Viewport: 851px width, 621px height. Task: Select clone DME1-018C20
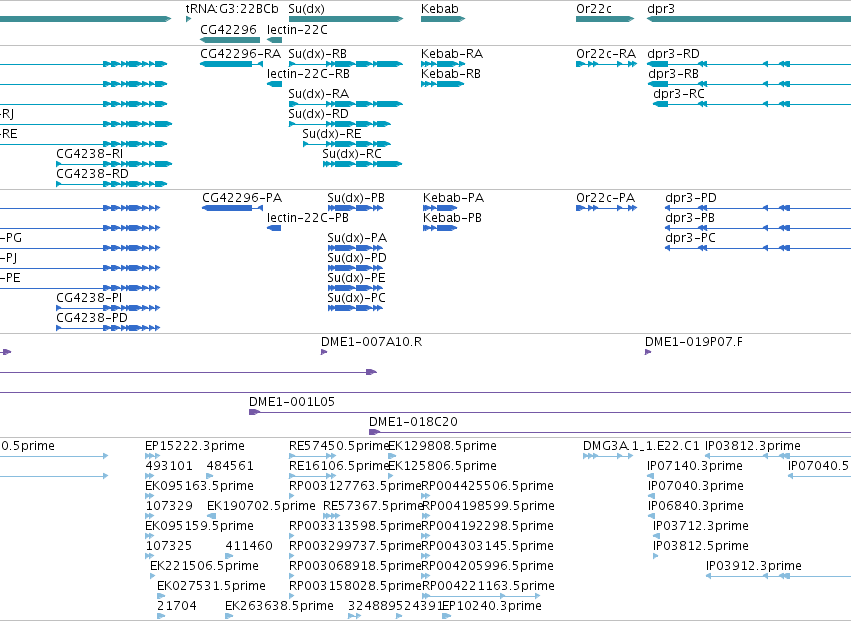(413, 422)
